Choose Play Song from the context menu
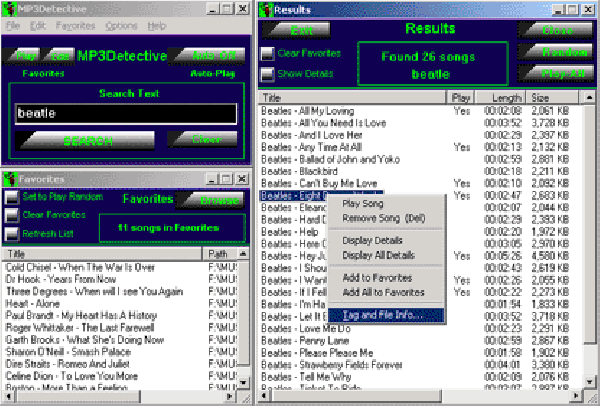The height and width of the screenshot is (406, 600). point(363,204)
